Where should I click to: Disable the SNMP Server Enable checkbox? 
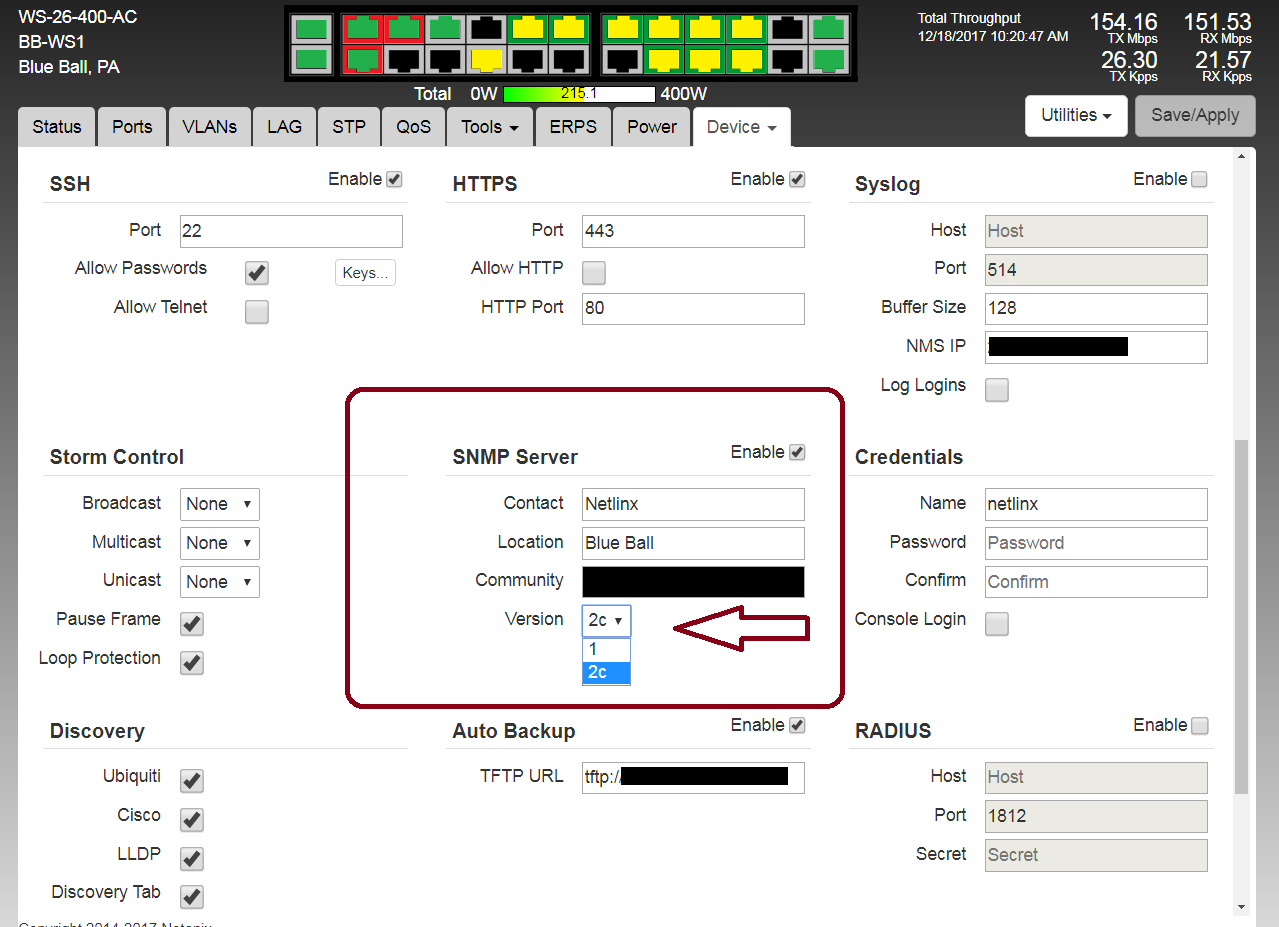(x=797, y=452)
